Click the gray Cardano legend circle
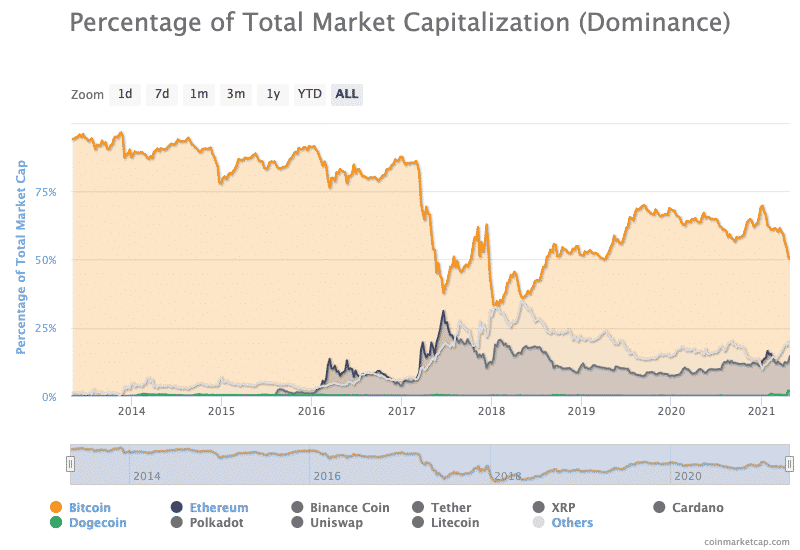The height and width of the screenshot is (550, 800). 660,508
